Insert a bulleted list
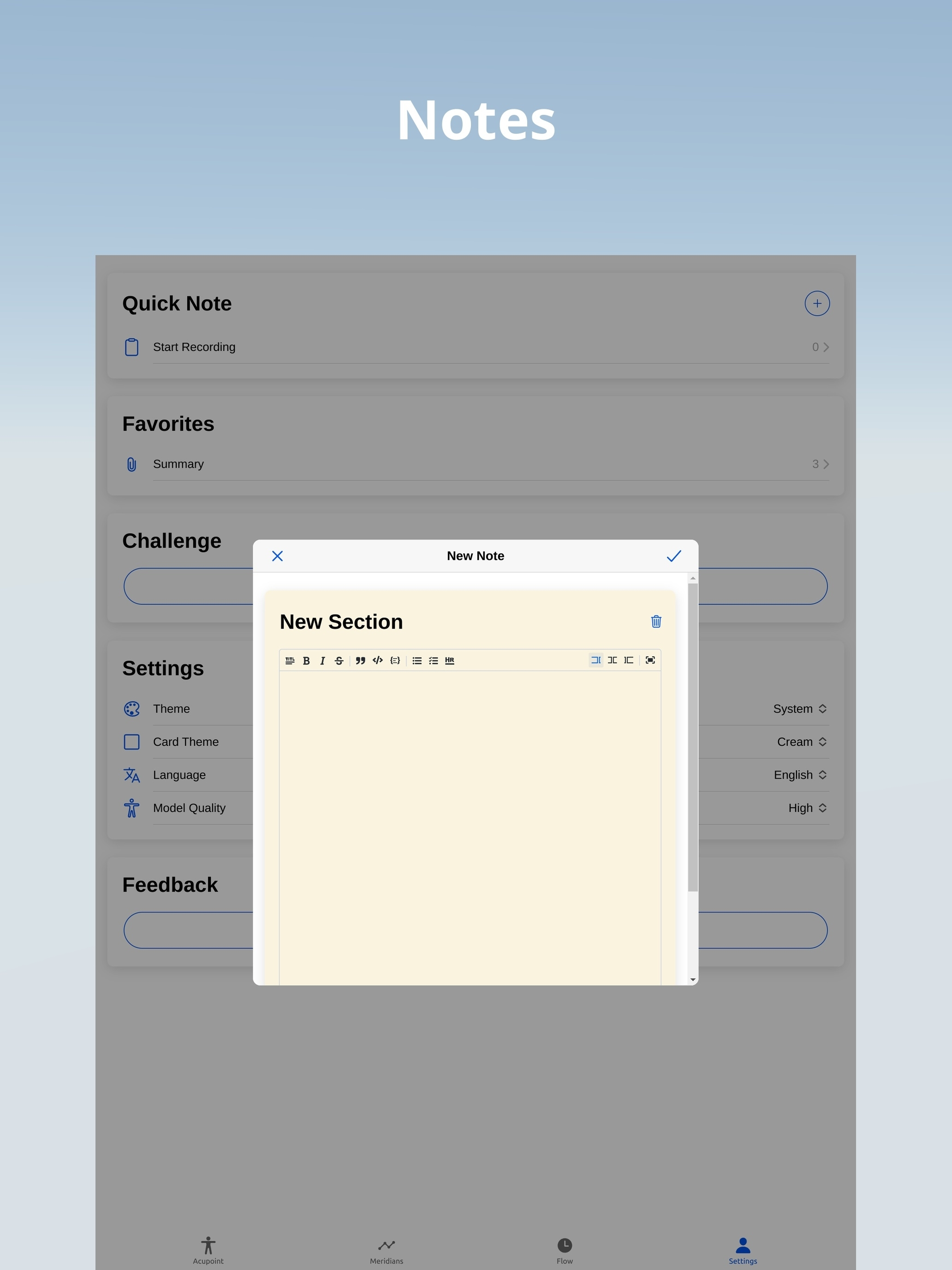Screen dimensions: 952x1270 coord(417,660)
